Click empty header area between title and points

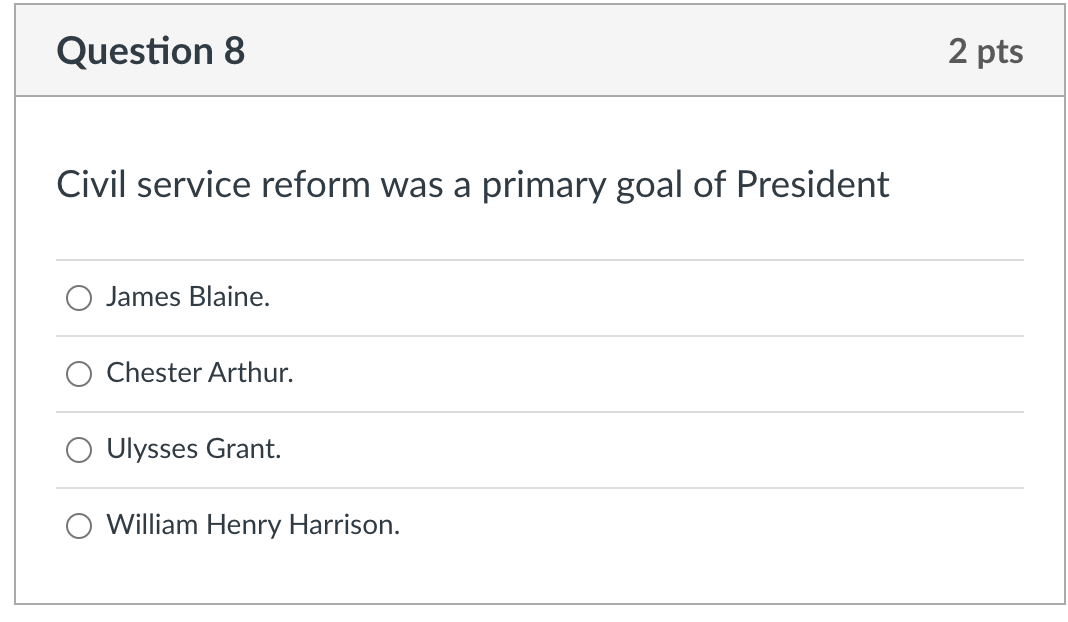596,51
